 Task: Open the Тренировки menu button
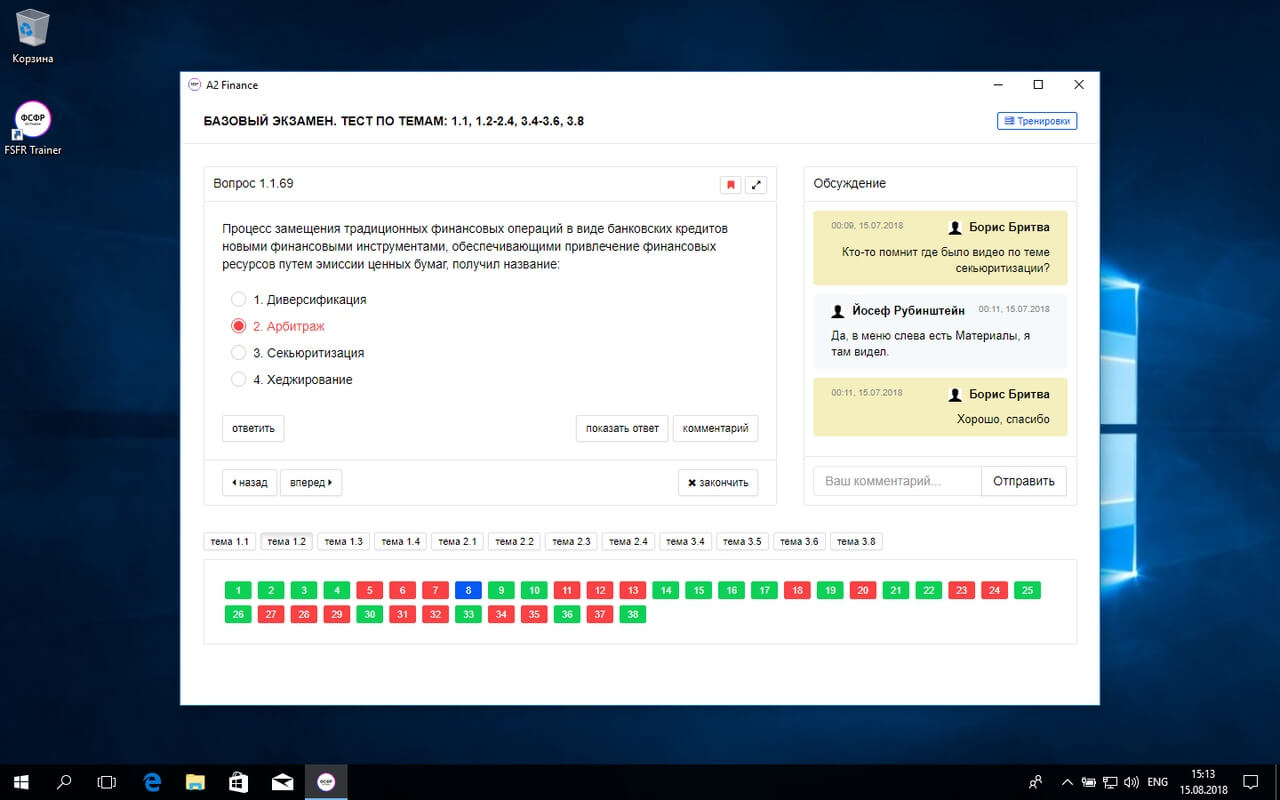(1037, 121)
